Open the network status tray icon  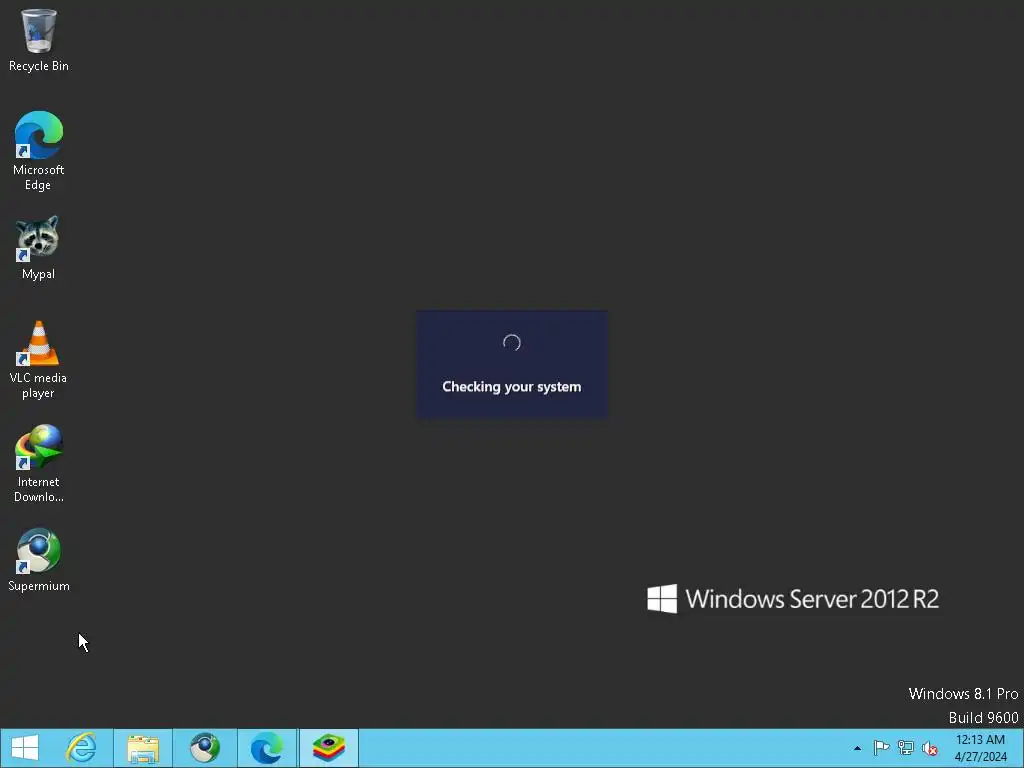pos(906,748)
